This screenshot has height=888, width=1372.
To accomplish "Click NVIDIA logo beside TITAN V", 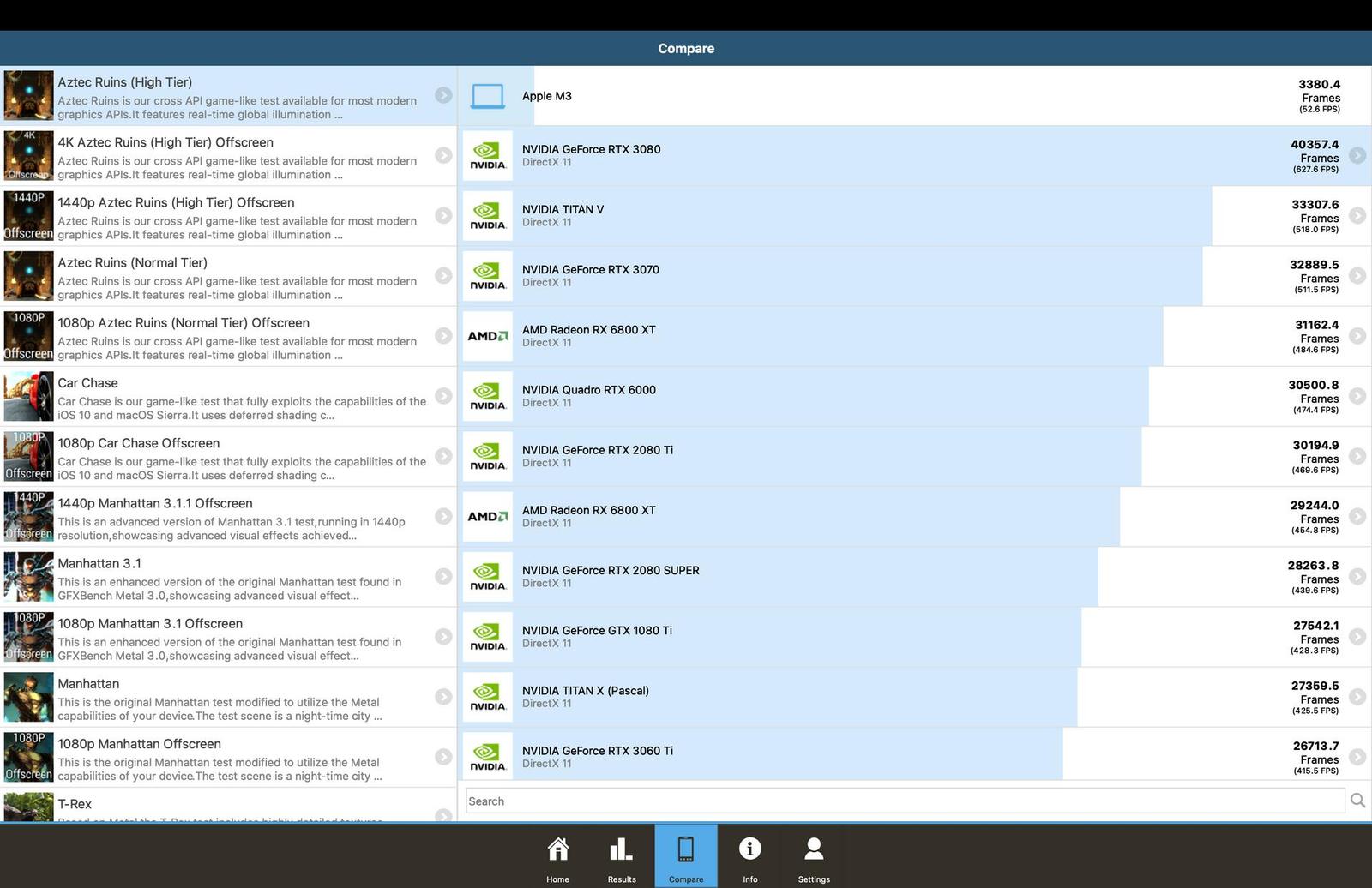I will [488, 215].
